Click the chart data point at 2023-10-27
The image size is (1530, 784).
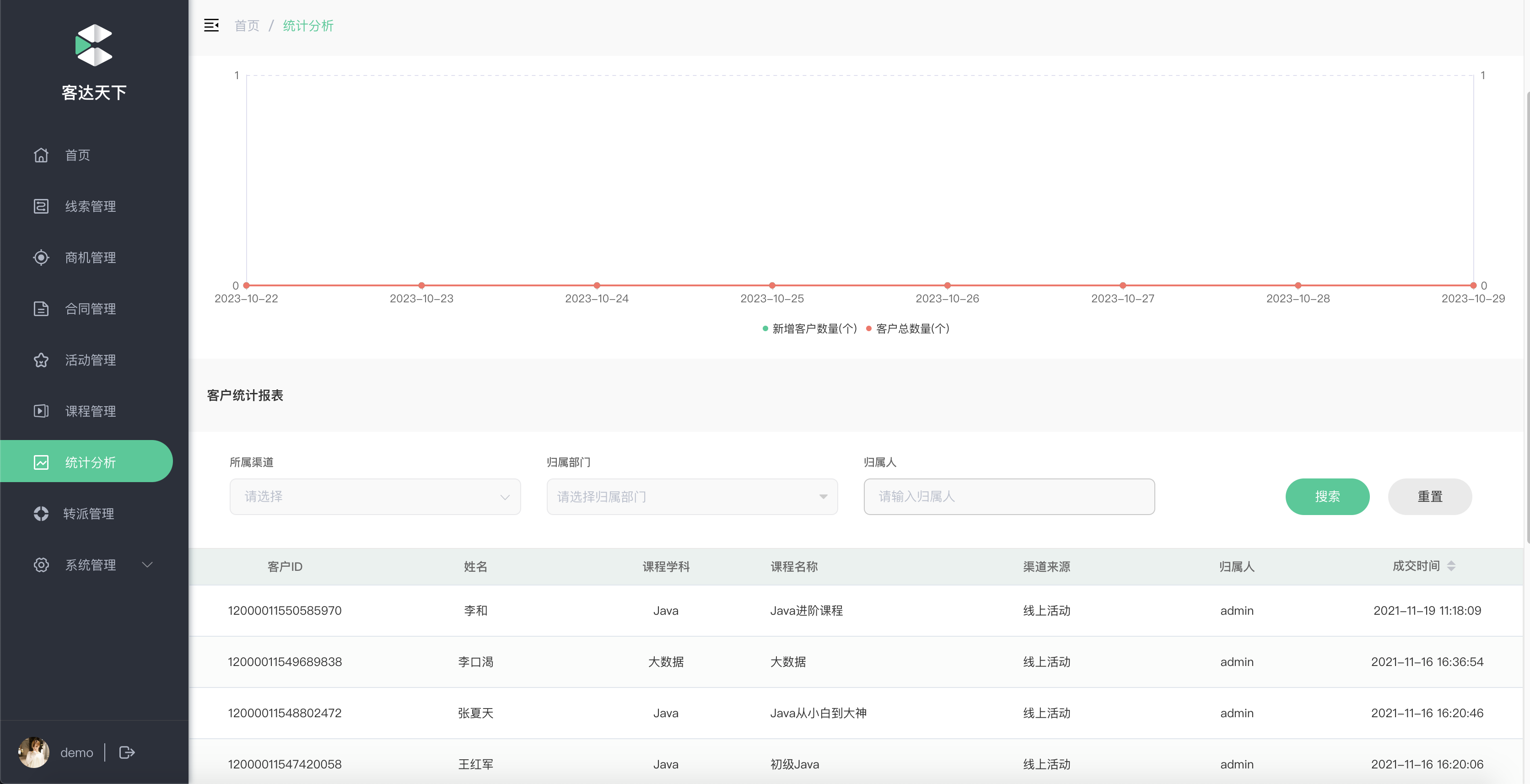(x=1122, y=286)
